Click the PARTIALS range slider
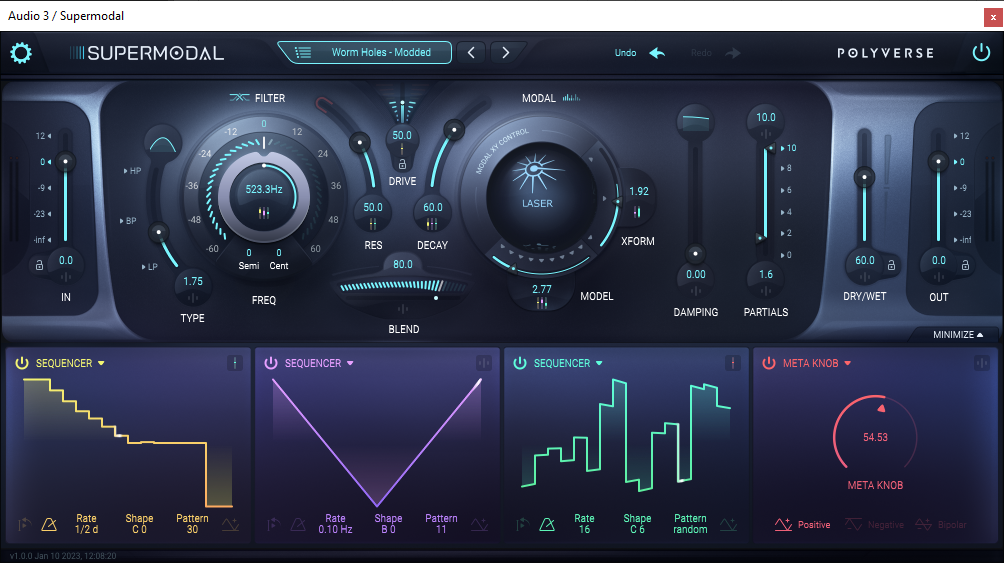1004x563 pixels. [x=765, y=192]
